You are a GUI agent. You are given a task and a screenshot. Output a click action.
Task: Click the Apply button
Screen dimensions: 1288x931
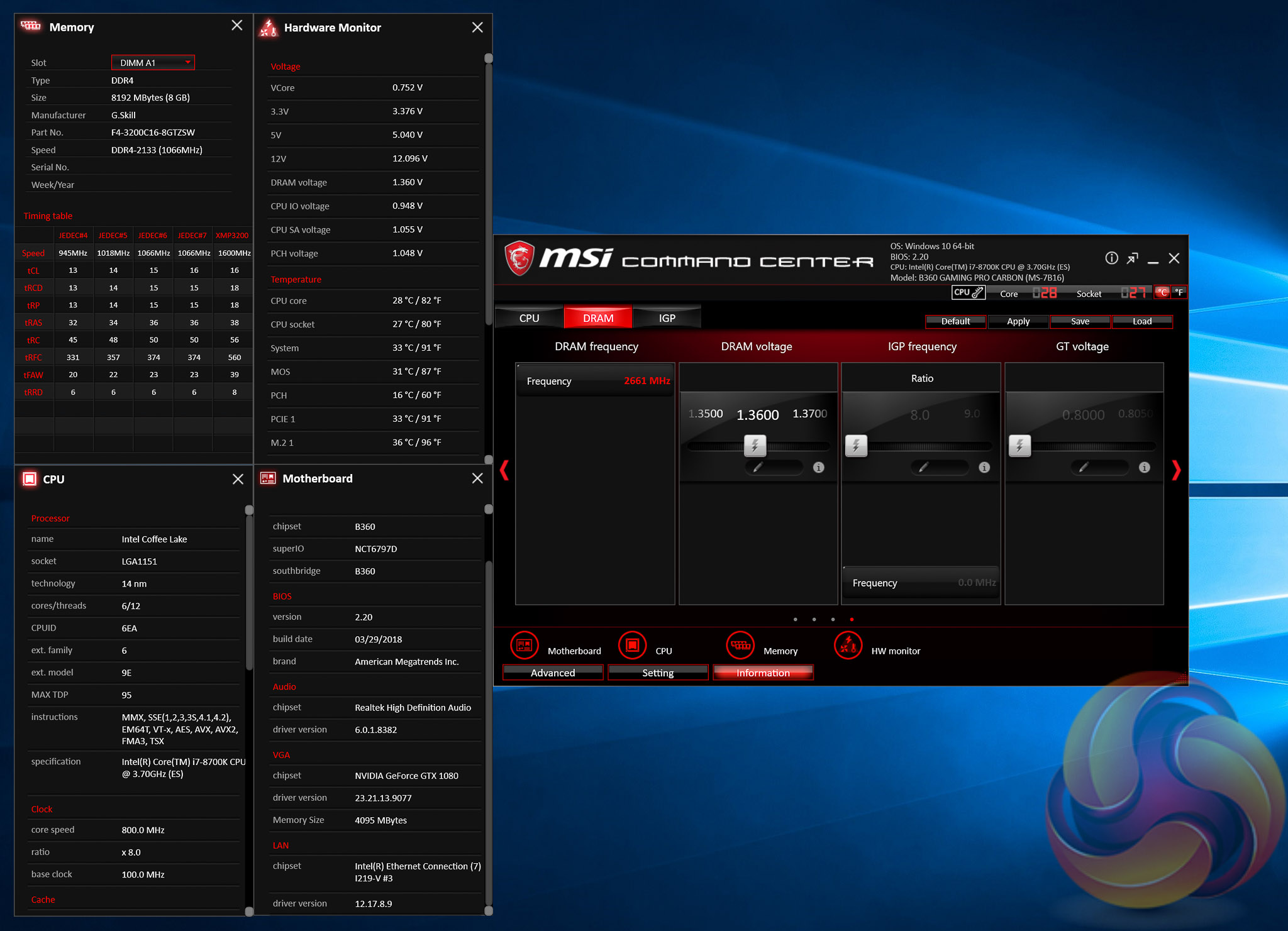[x=1018, y=321]
